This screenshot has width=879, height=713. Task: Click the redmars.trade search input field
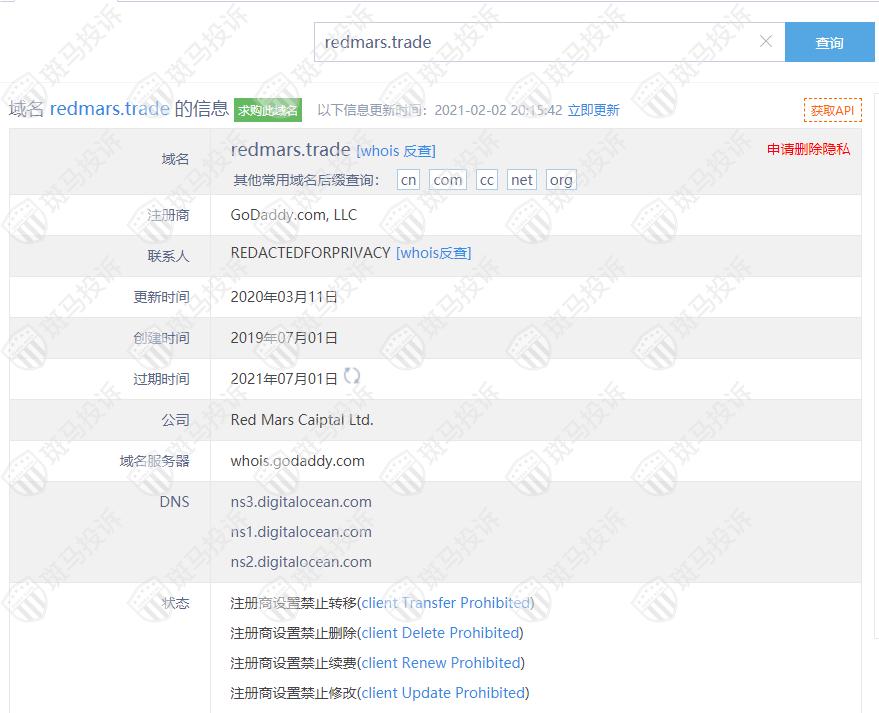[x=535, y=42]
